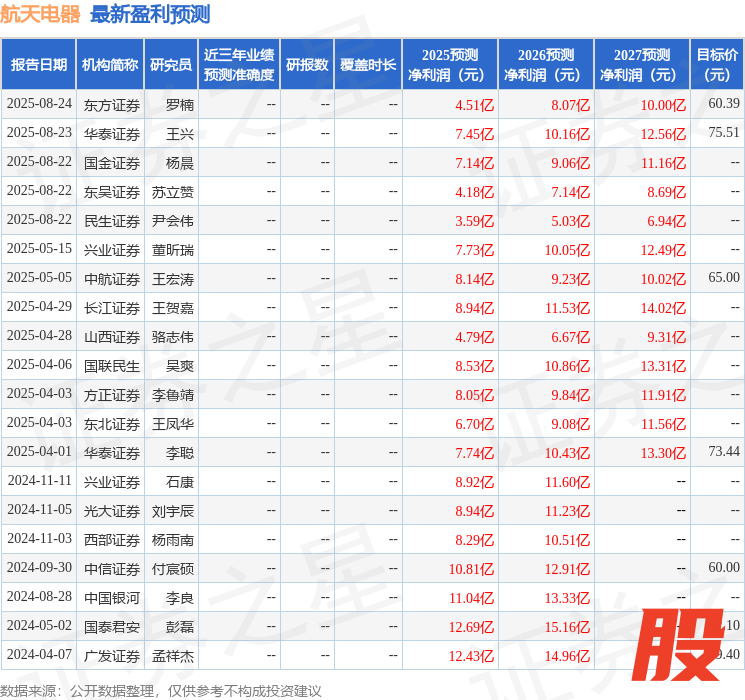Select the 东方证券 institution cell
Viewport: 745px width, 700px height.
point(111,104)
